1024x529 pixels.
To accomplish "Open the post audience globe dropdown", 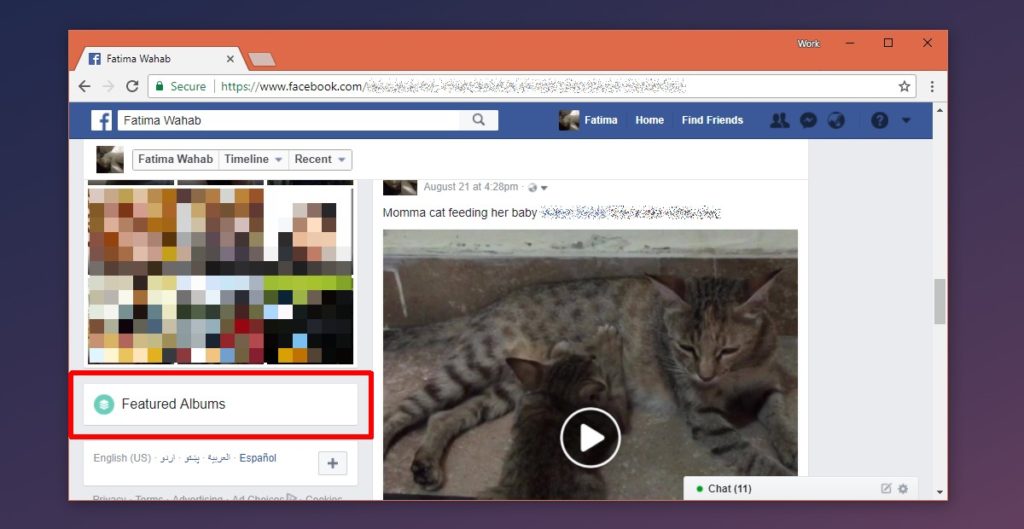I will tap(537, 188).
